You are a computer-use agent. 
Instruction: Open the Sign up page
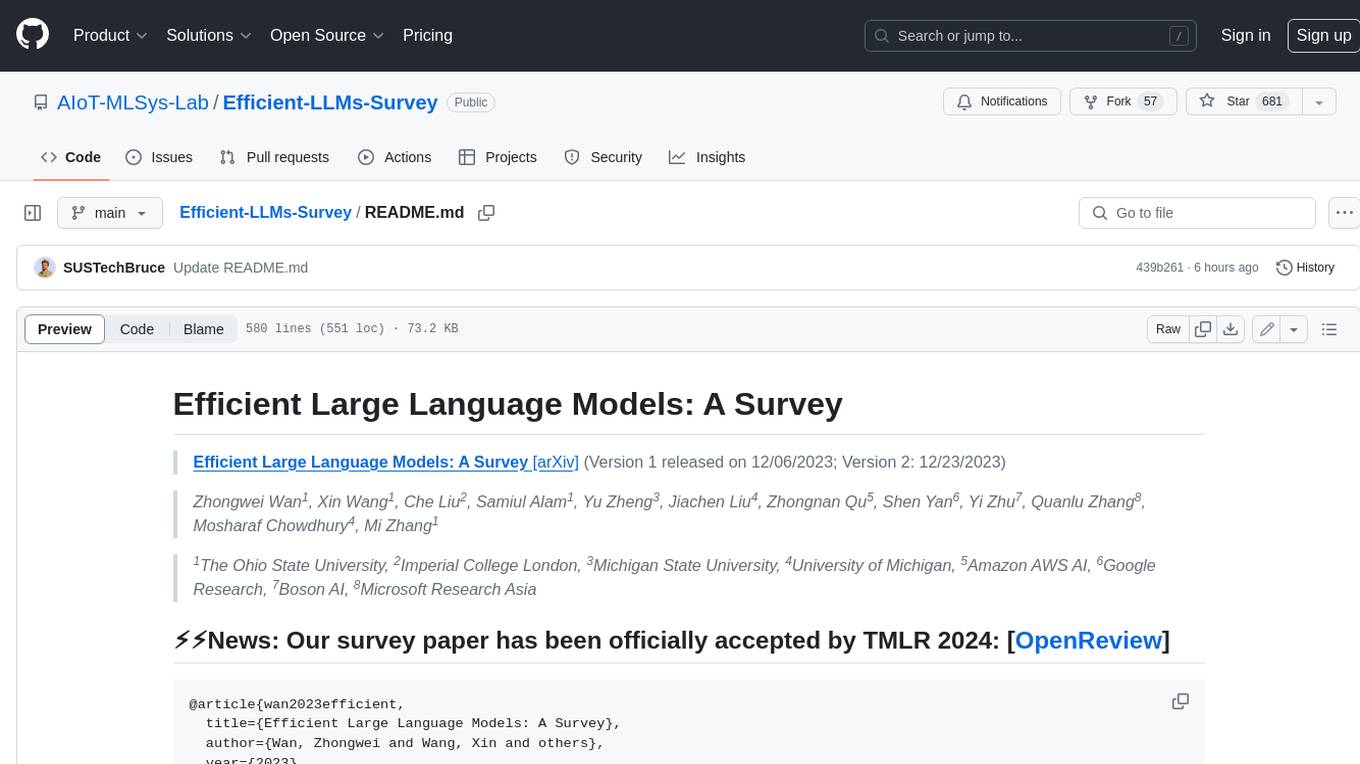(x=1323, y=35)
